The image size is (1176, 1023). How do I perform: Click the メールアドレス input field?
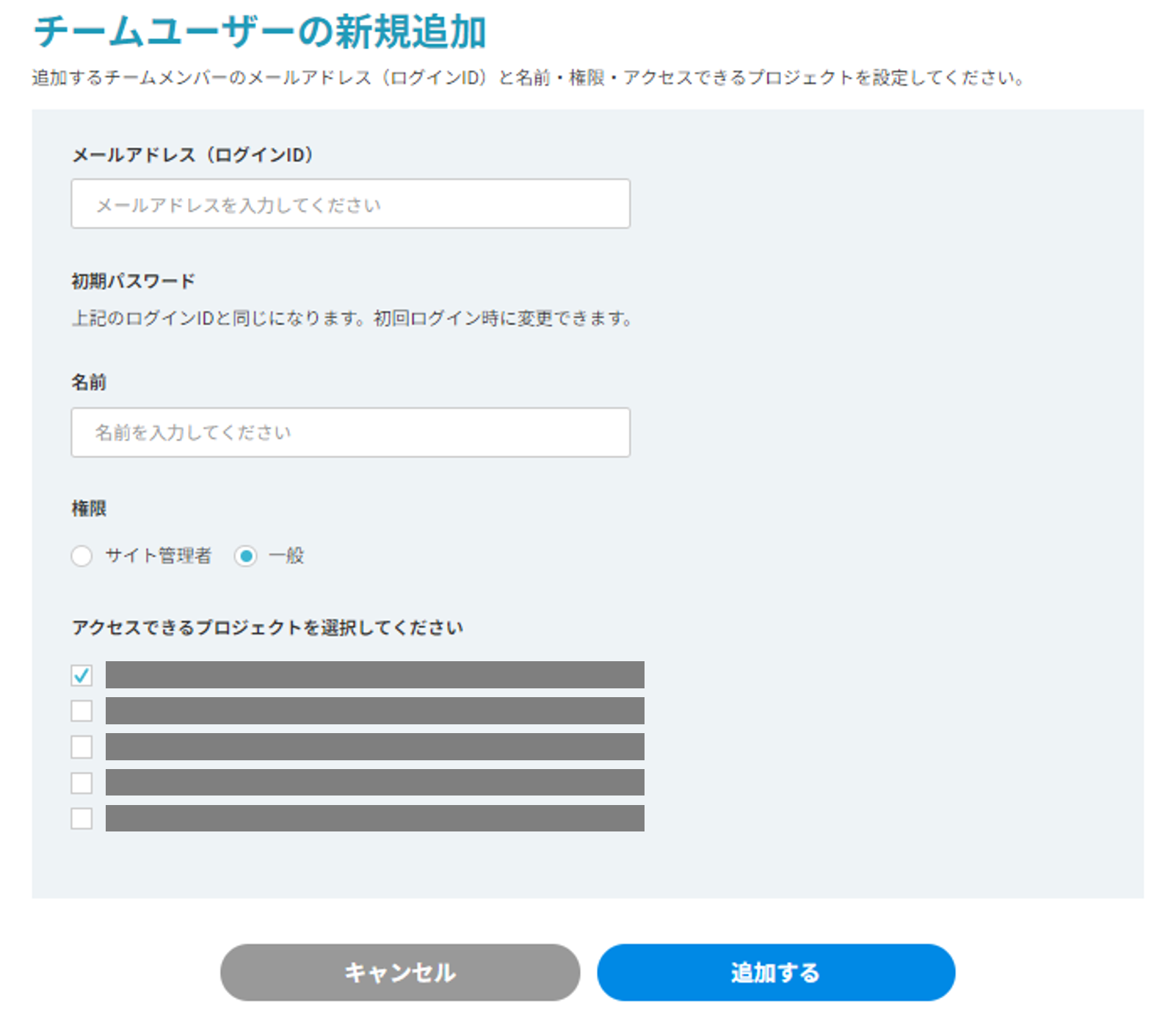(350, 204)
